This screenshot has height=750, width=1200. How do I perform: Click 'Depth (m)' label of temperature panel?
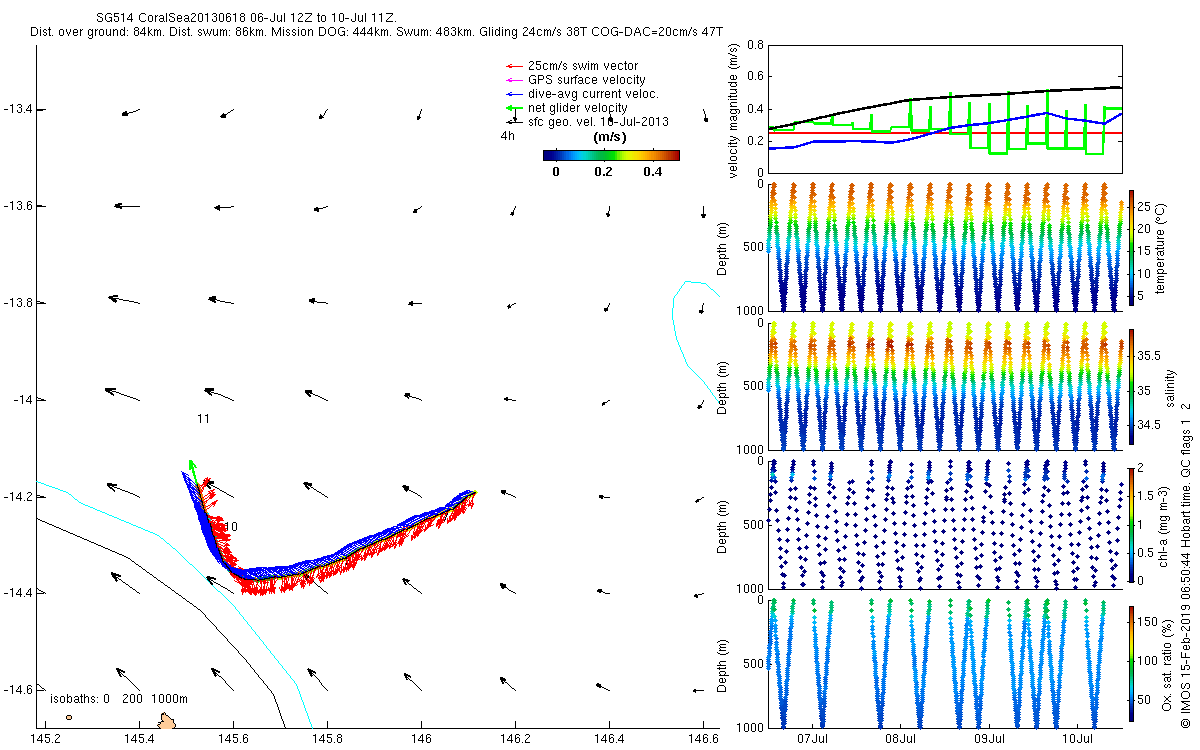723,247
